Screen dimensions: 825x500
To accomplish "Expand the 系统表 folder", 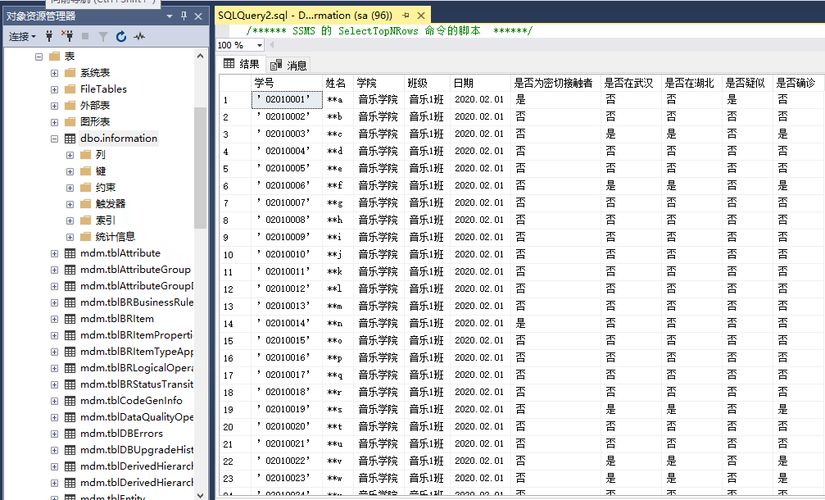I will point(54,73).
